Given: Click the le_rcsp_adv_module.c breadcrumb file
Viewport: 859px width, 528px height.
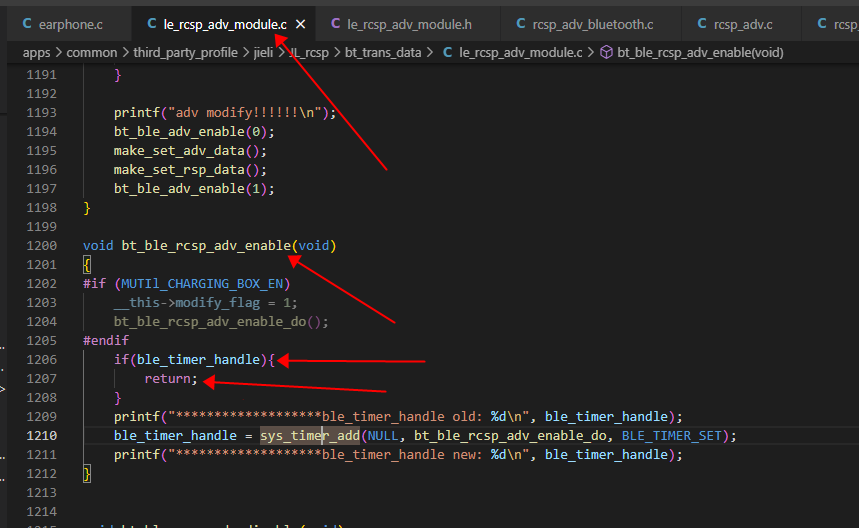Looking at the screenshot, I should pos(520,53).
